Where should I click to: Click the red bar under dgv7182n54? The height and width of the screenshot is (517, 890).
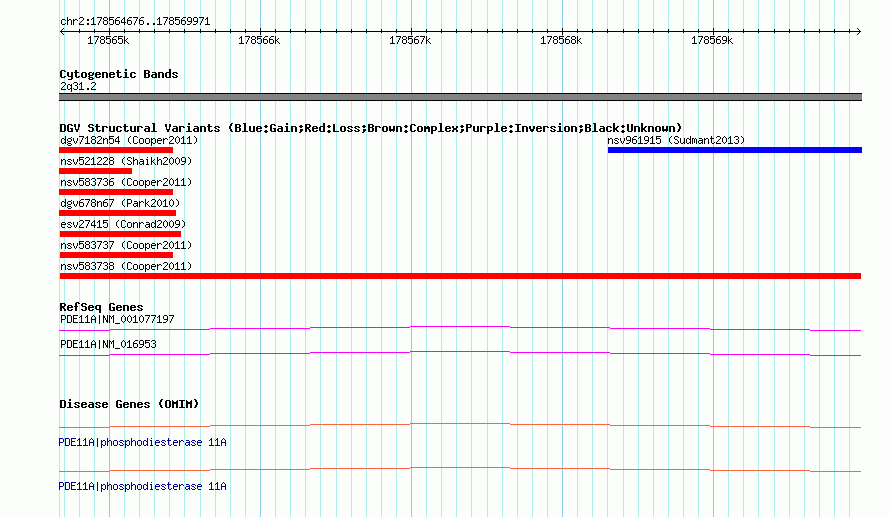pos(116,150)
